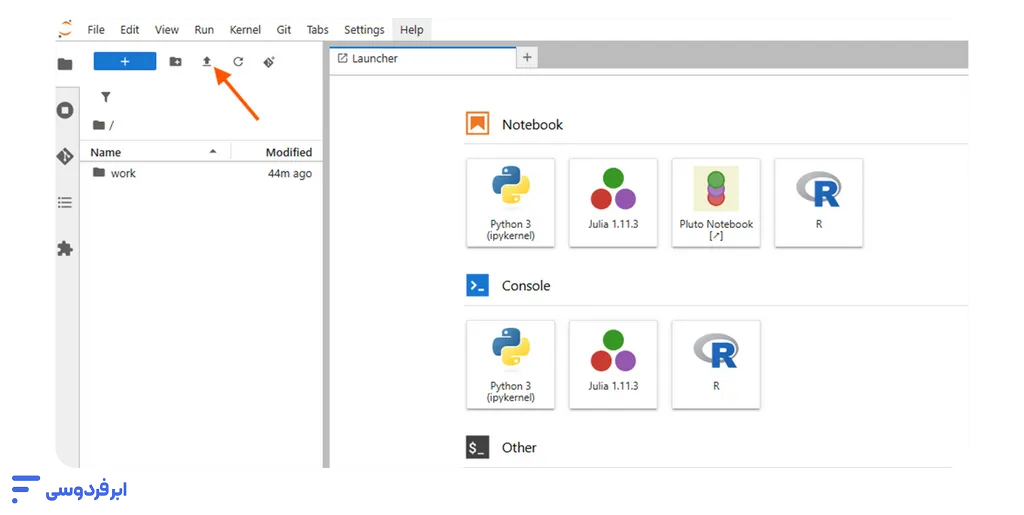Show the Table of Contents sidebar
Image resolution: width=1024 pixels, height=515 pixels.
tap(65, 202)
